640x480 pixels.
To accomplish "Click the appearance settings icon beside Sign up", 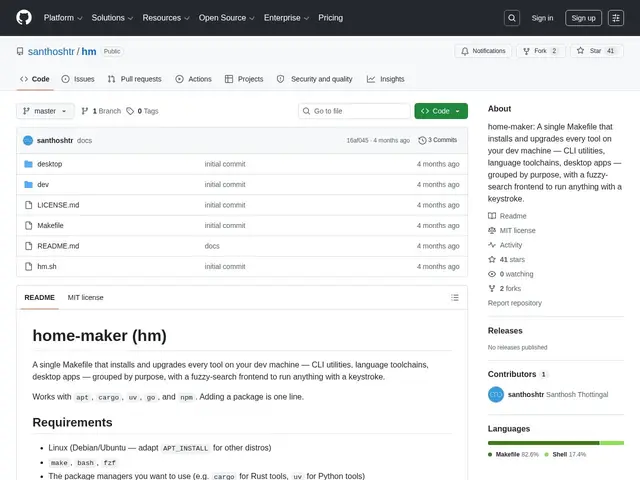I will pyautogui.click(x=616, y=18).
